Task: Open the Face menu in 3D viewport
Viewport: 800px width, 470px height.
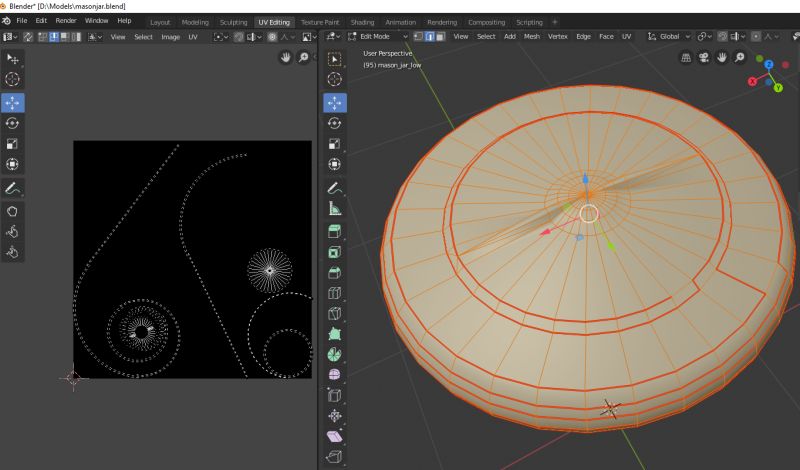Action: tap(606, 36)
